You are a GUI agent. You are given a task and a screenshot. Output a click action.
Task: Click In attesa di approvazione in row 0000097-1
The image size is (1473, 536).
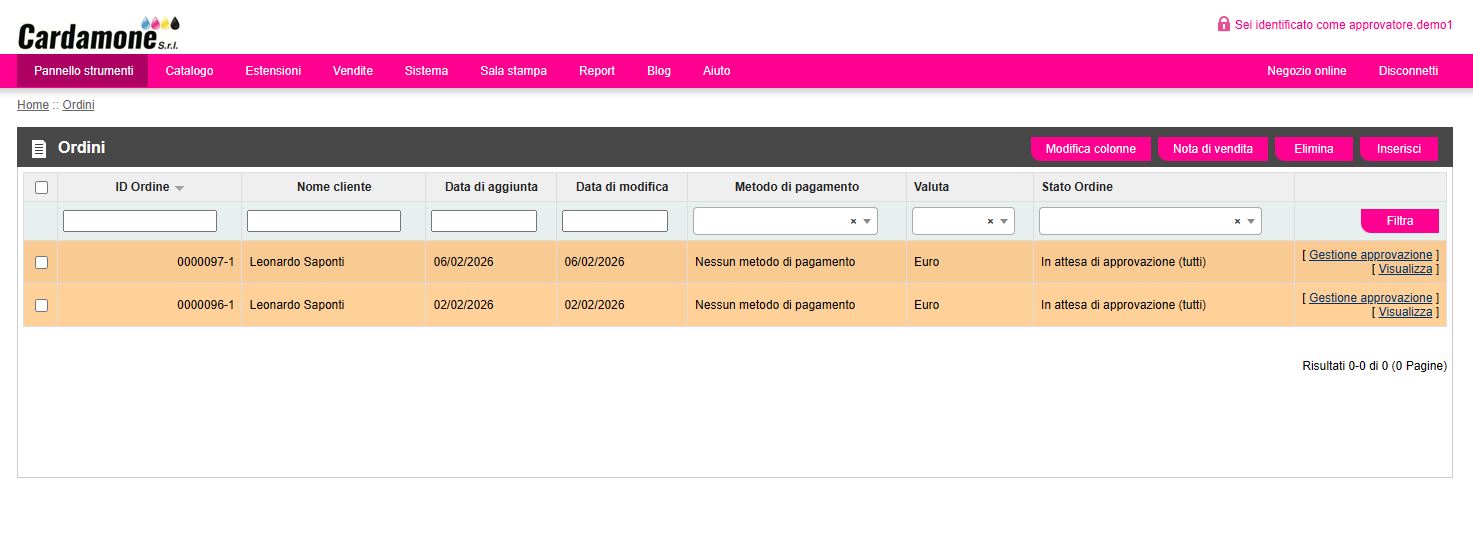click(1123, 262)
